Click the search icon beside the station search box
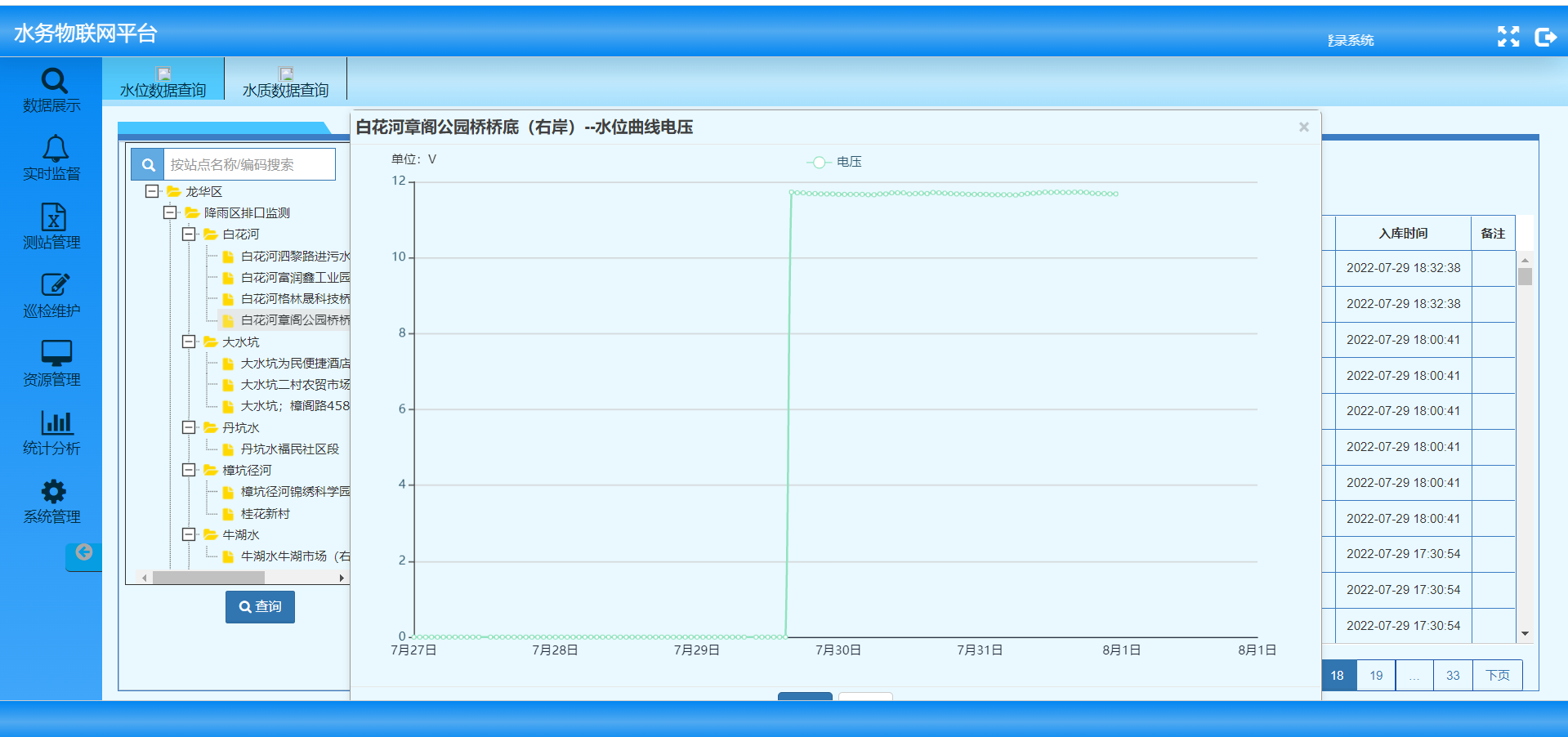 pos(148,164)
